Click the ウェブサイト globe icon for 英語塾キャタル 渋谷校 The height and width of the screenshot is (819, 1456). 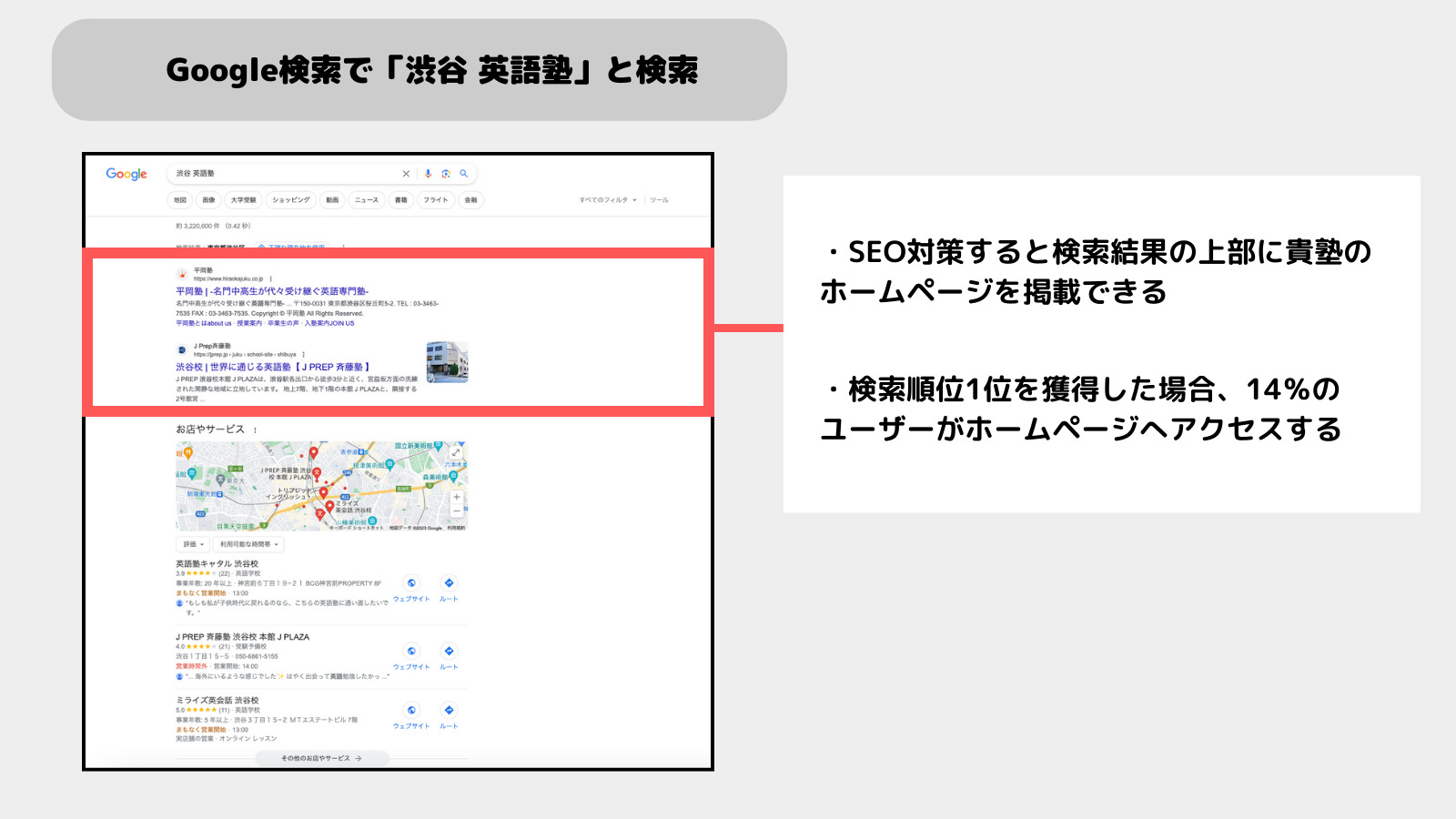(x=411, y=582)
